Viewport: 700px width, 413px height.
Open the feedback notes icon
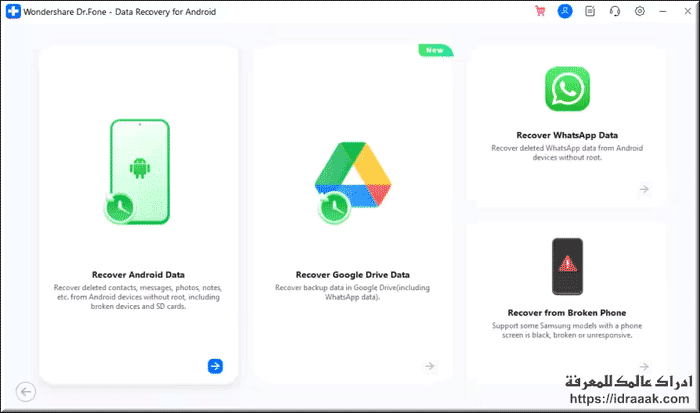(x=590, y=11)
